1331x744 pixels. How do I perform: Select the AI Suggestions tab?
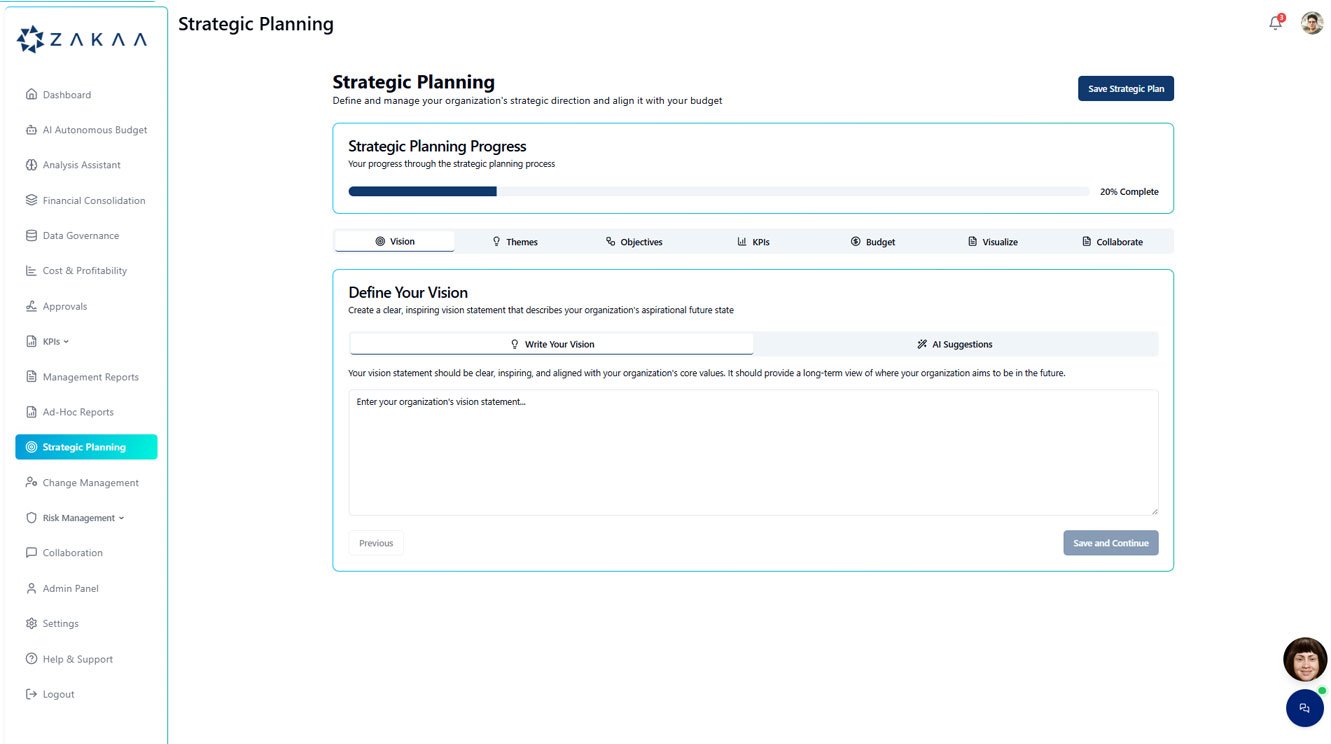click(955, 344)
